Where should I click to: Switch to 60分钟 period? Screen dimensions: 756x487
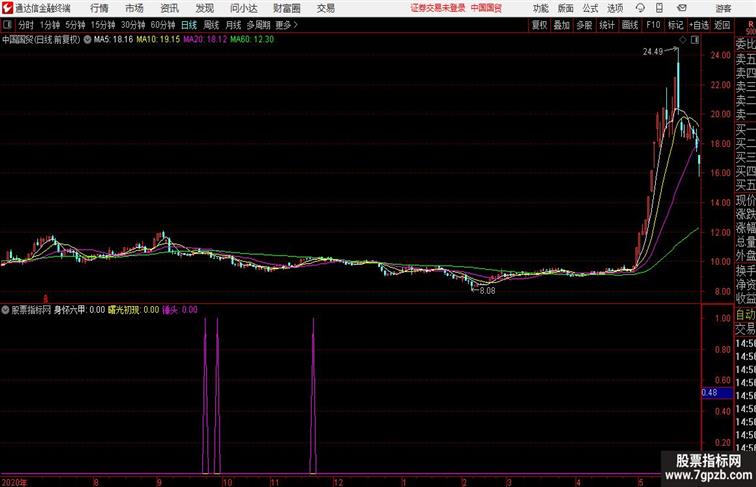tap(163, 25)
